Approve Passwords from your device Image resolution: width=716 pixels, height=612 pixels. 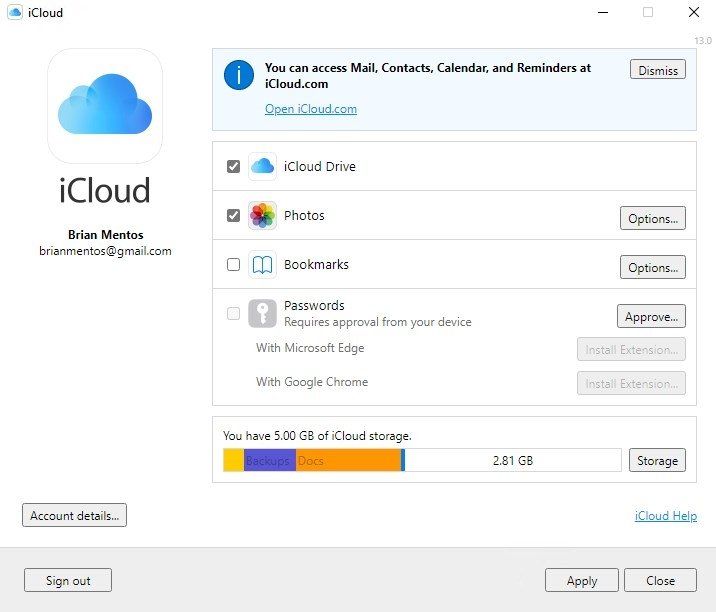(651, 316)
